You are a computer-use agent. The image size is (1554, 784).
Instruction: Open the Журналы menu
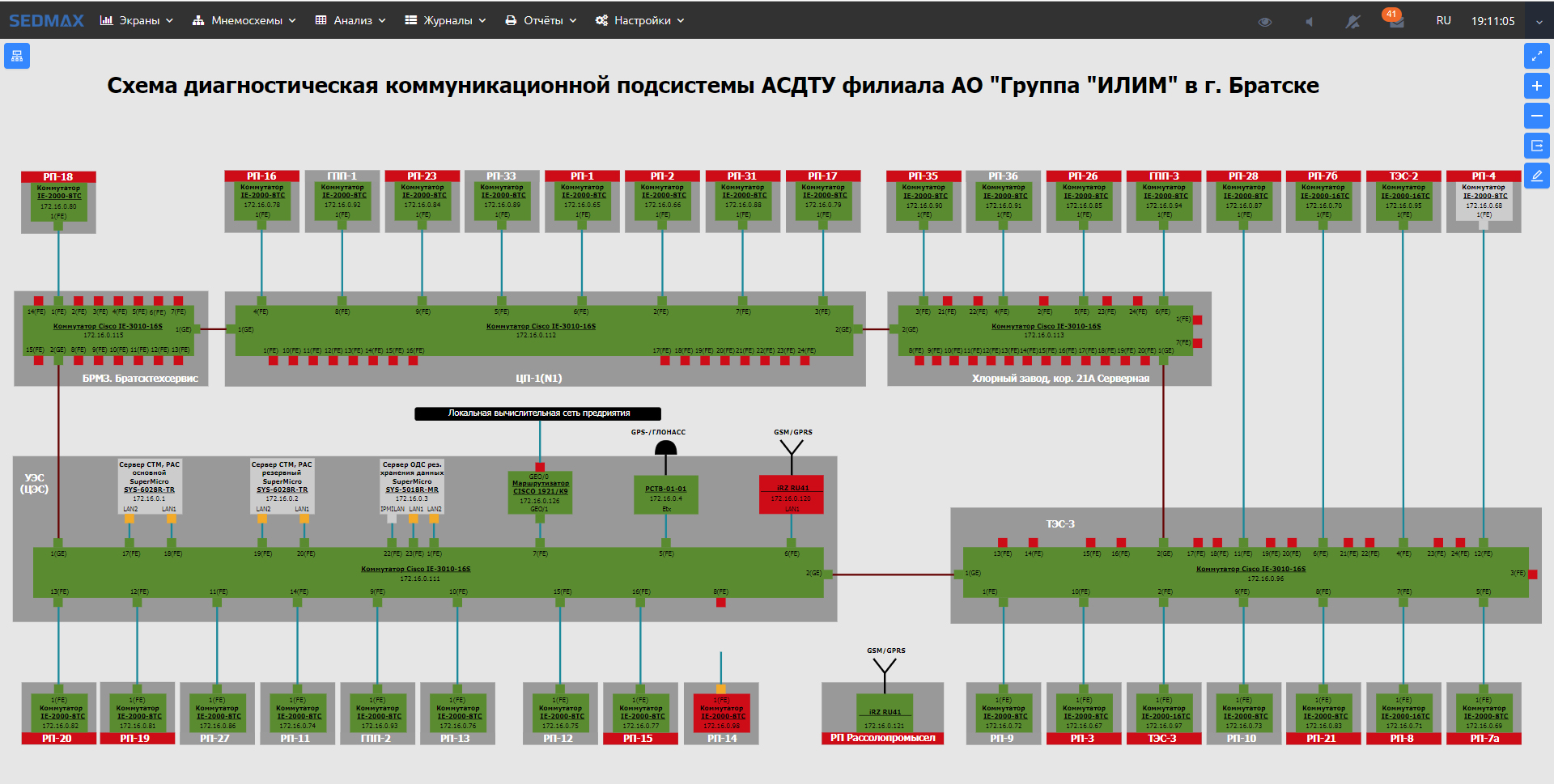[445, 20]
